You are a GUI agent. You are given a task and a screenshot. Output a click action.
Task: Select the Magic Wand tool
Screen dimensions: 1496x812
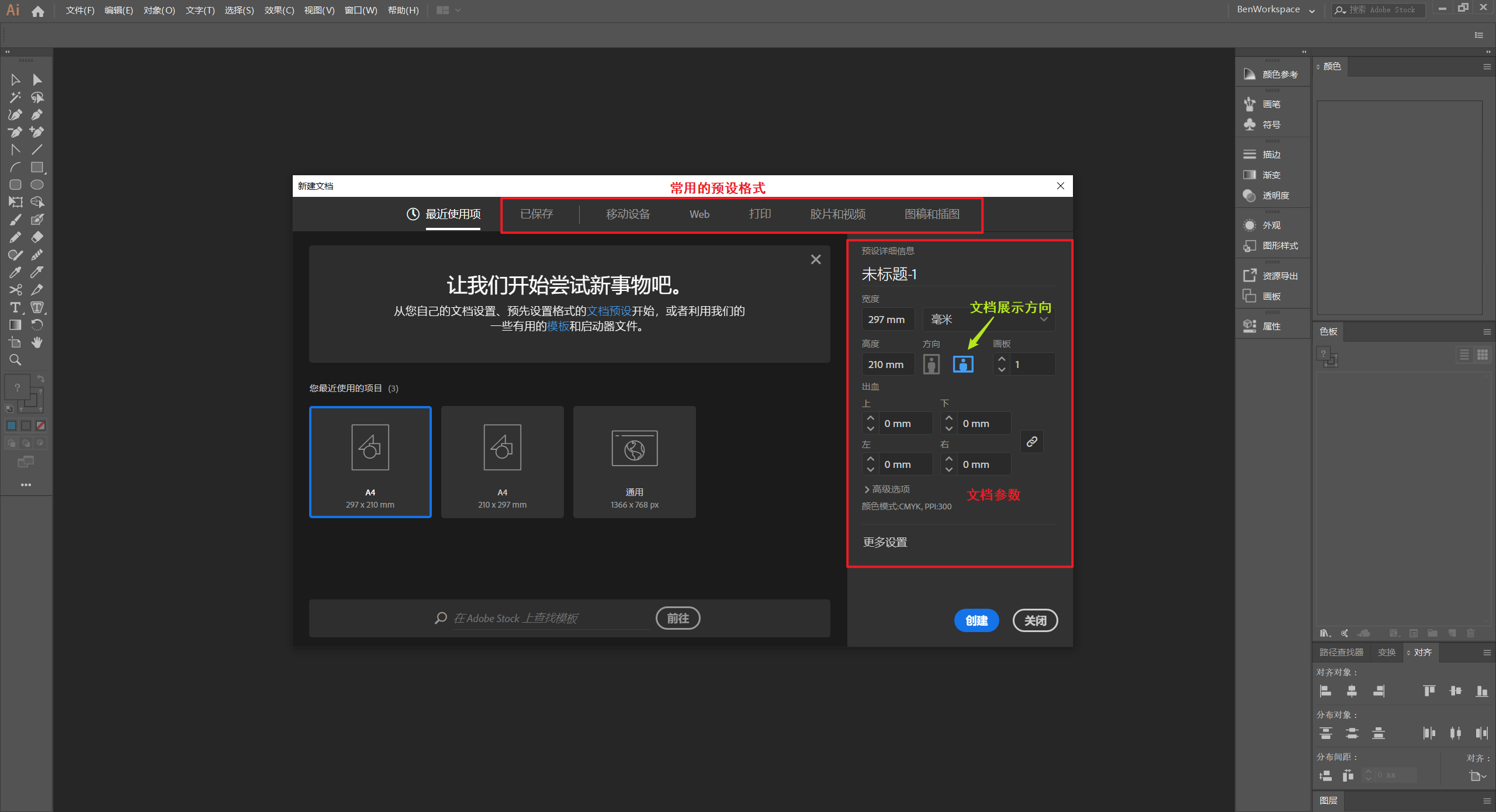(x=15, y=97)
